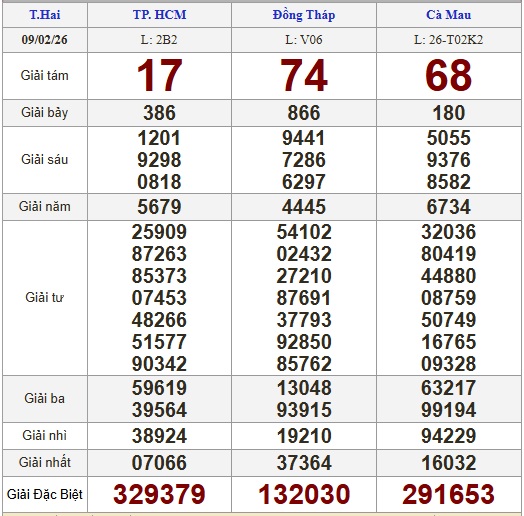Viewport: 524px width, 516px height.
Task: Click Giải năm number 5679
Action: point(159,207)
